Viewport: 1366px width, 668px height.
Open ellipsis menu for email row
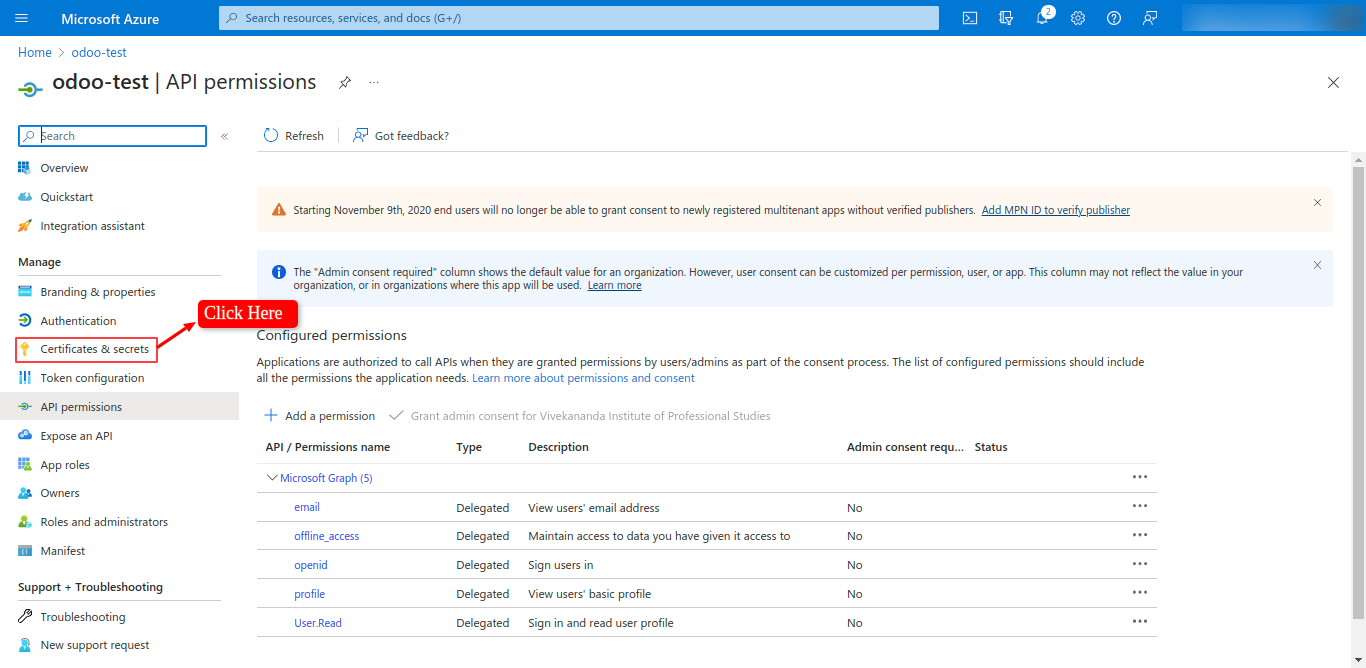click(1140, 506)
